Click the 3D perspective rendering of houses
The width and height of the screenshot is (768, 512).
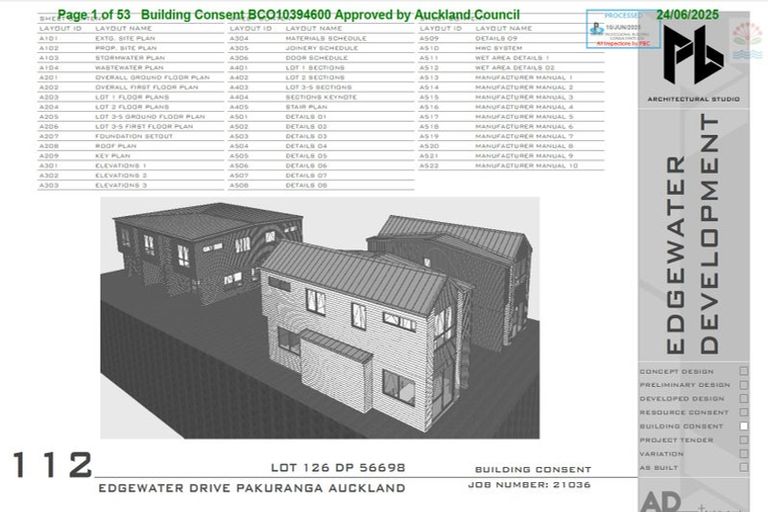click(320, 317)
